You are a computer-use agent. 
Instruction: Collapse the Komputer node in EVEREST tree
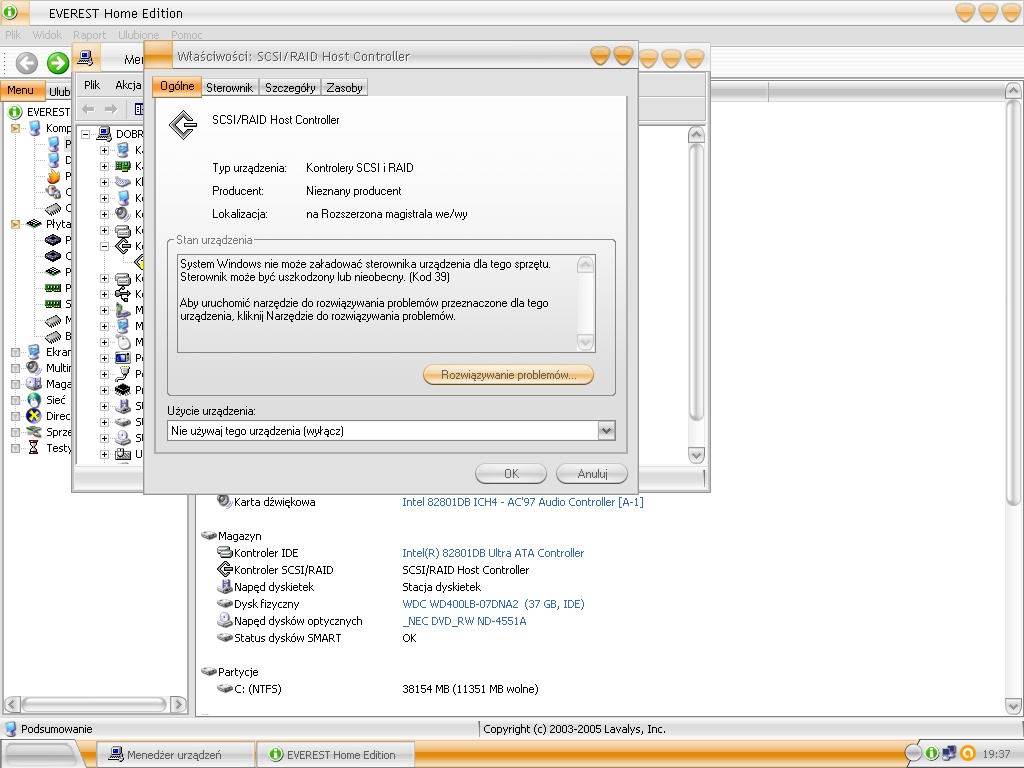(15, 129)
